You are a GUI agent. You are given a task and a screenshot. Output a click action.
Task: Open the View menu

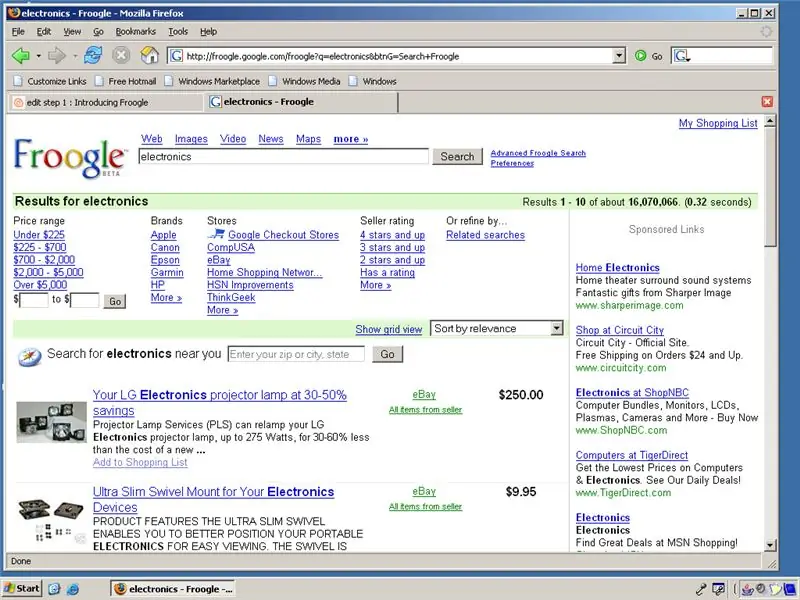click(x=72, y=32)
